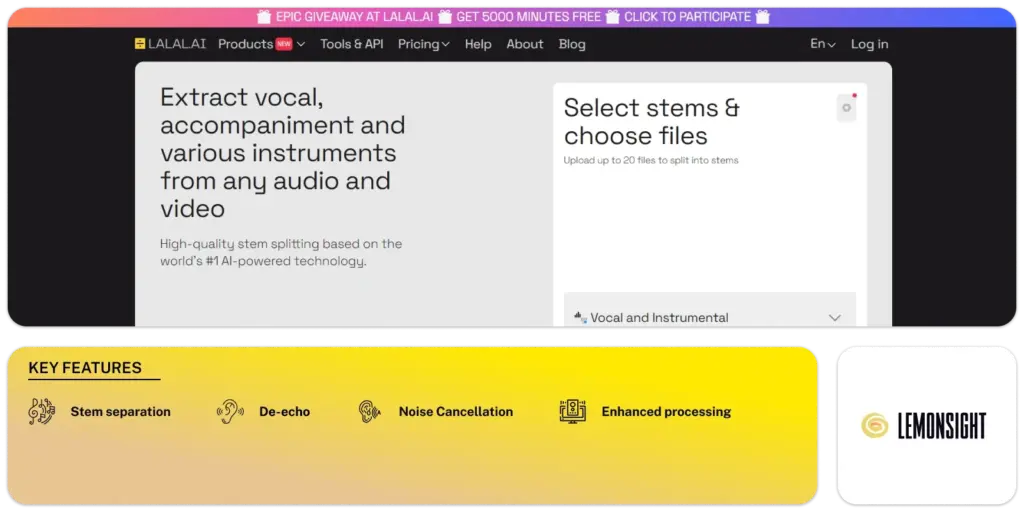Visit the Blog link
The width and height of the screenshot is (1024, 512).
pyautogui.click(x=572, y=44)
